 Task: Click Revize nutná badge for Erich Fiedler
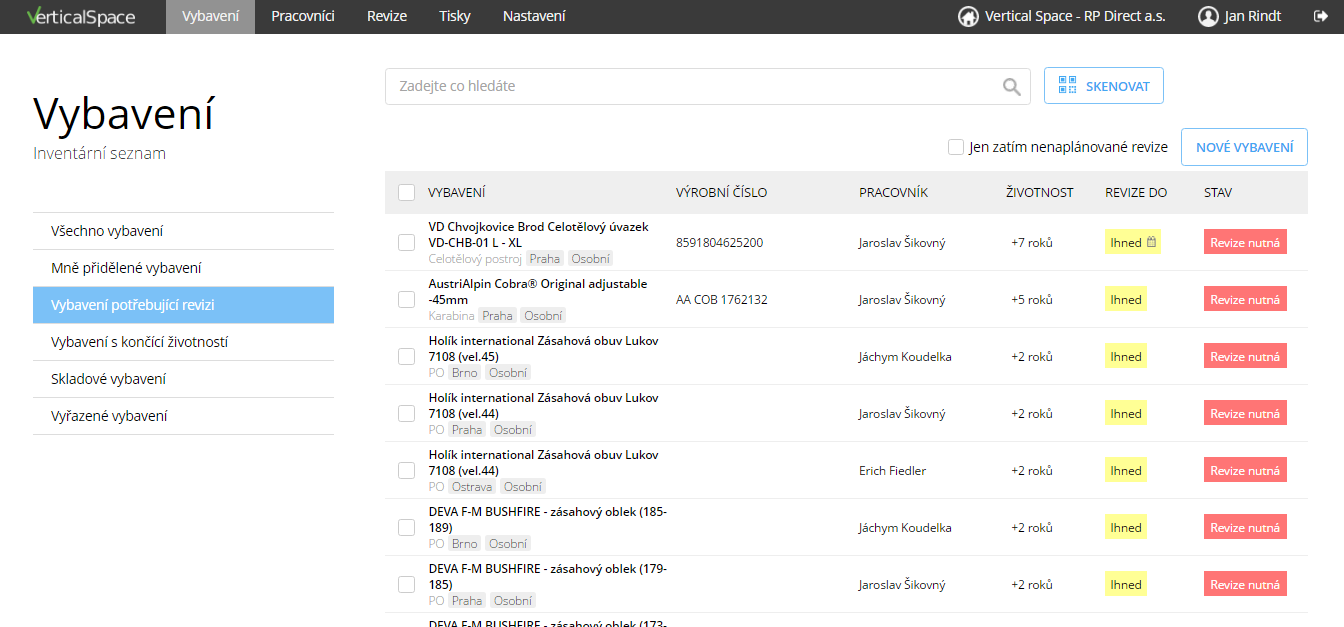point(1245,470)
